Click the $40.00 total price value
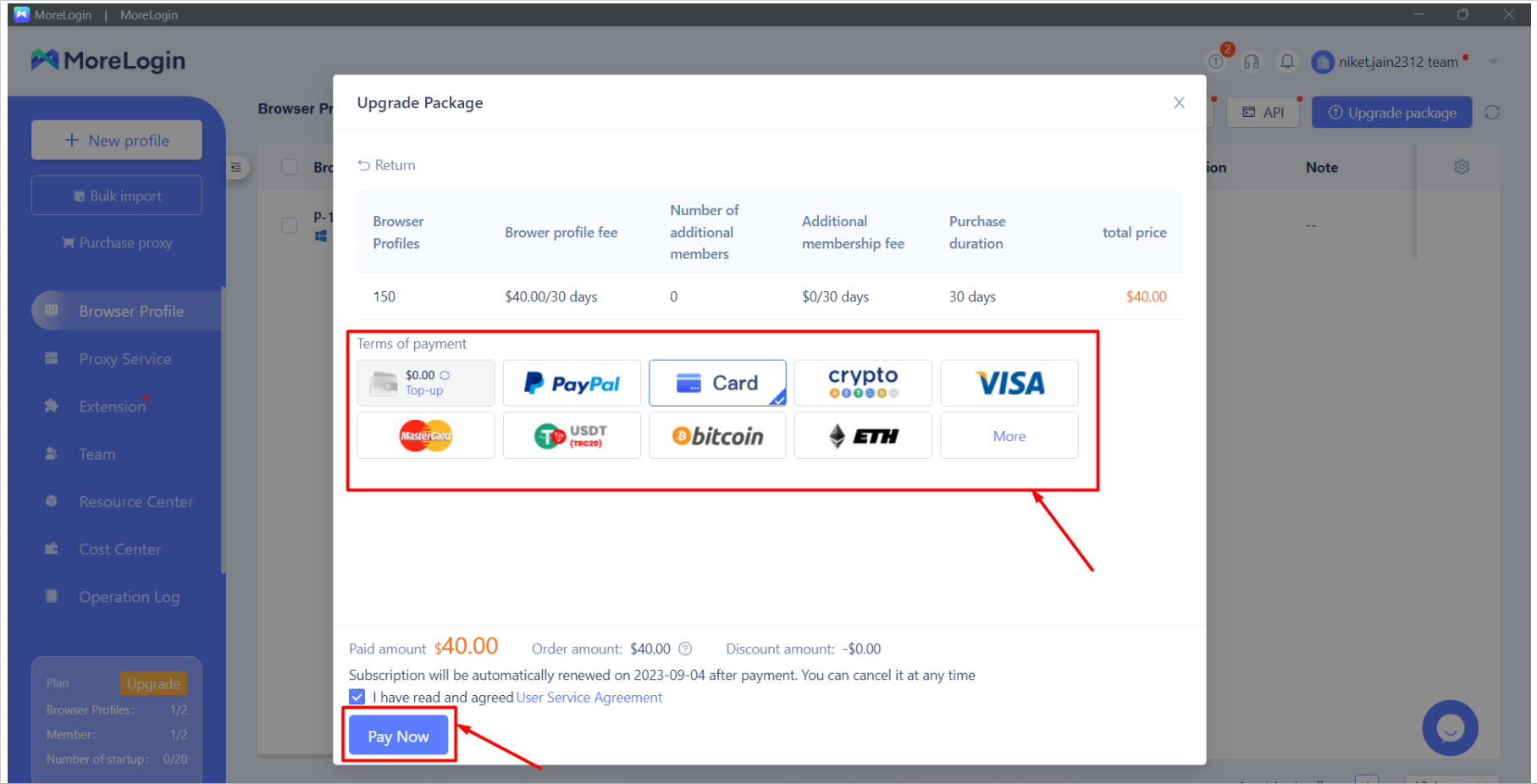This screenshot has width=1537, height=784. coord(1146,296)
